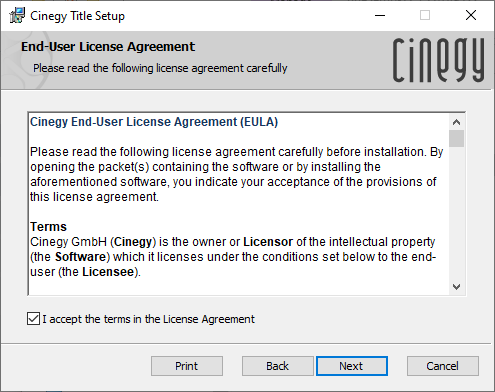Click the license scrollbar down arrow

coord(456,287)
